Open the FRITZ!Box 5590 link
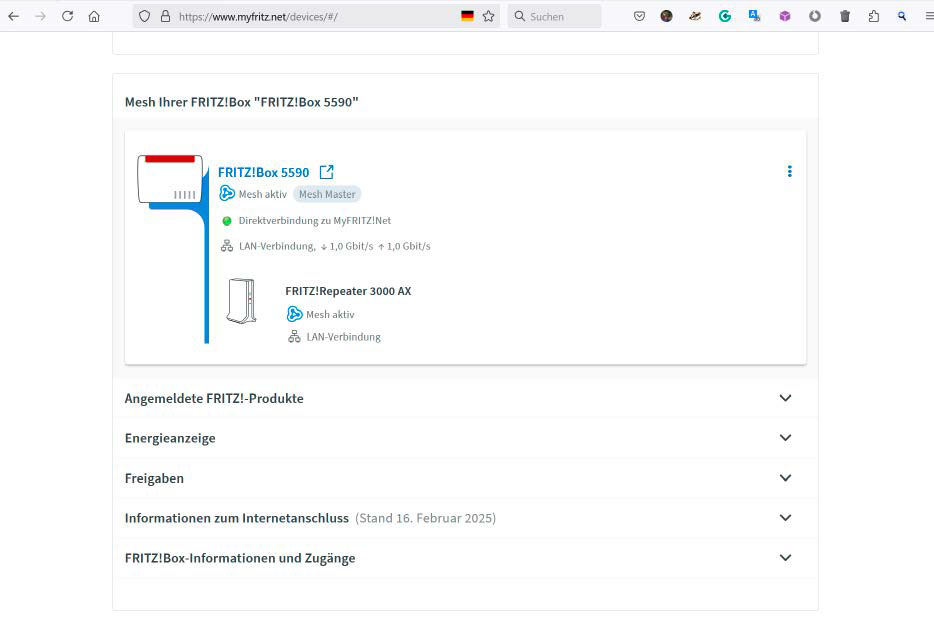 (x=263, y=172)
